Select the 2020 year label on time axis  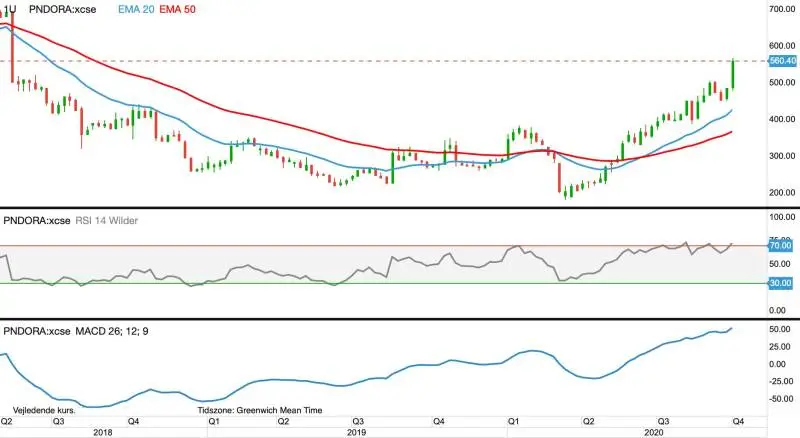click(654, 432)
